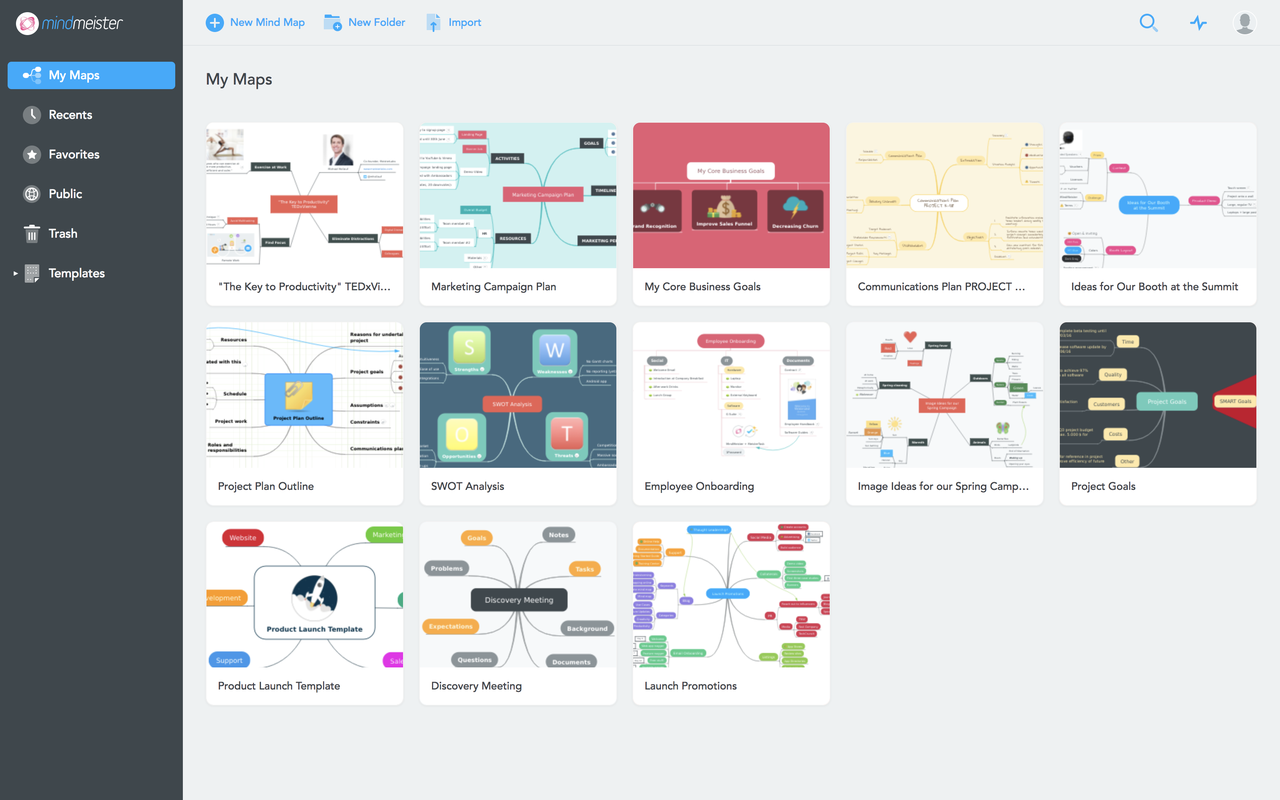Click the Favorites star icon

[31, 154]
